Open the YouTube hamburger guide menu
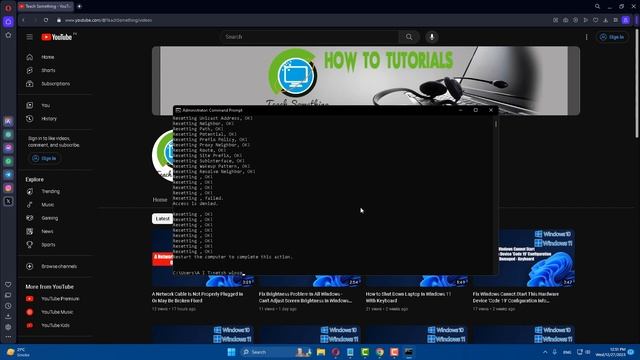 (x=29, y=37)
